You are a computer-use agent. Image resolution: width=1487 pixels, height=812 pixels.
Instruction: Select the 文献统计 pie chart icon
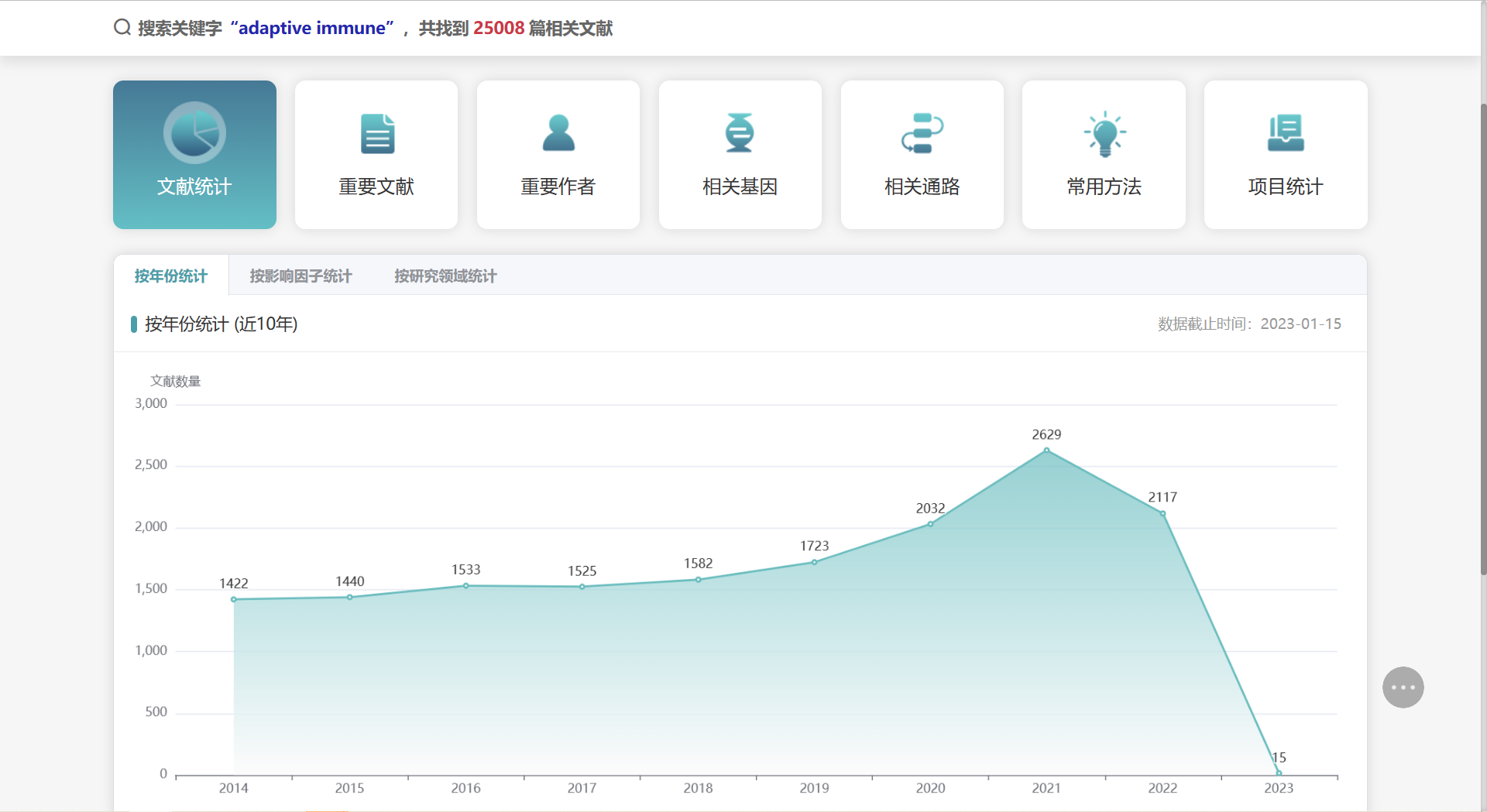[194, 133]
